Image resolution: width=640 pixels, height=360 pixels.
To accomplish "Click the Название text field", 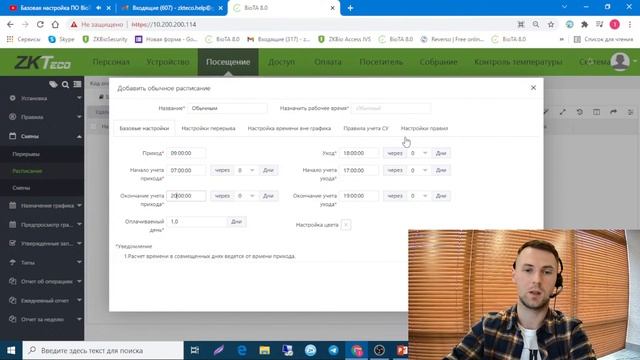I will [227, 108].
